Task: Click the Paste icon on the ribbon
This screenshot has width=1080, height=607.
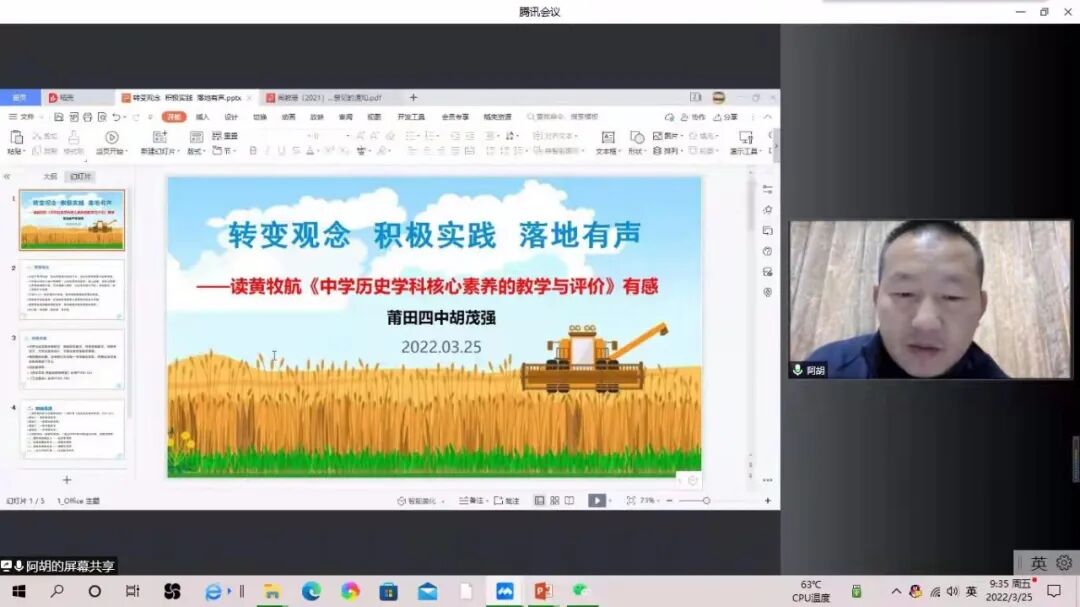Action: (x=16, y=138)
